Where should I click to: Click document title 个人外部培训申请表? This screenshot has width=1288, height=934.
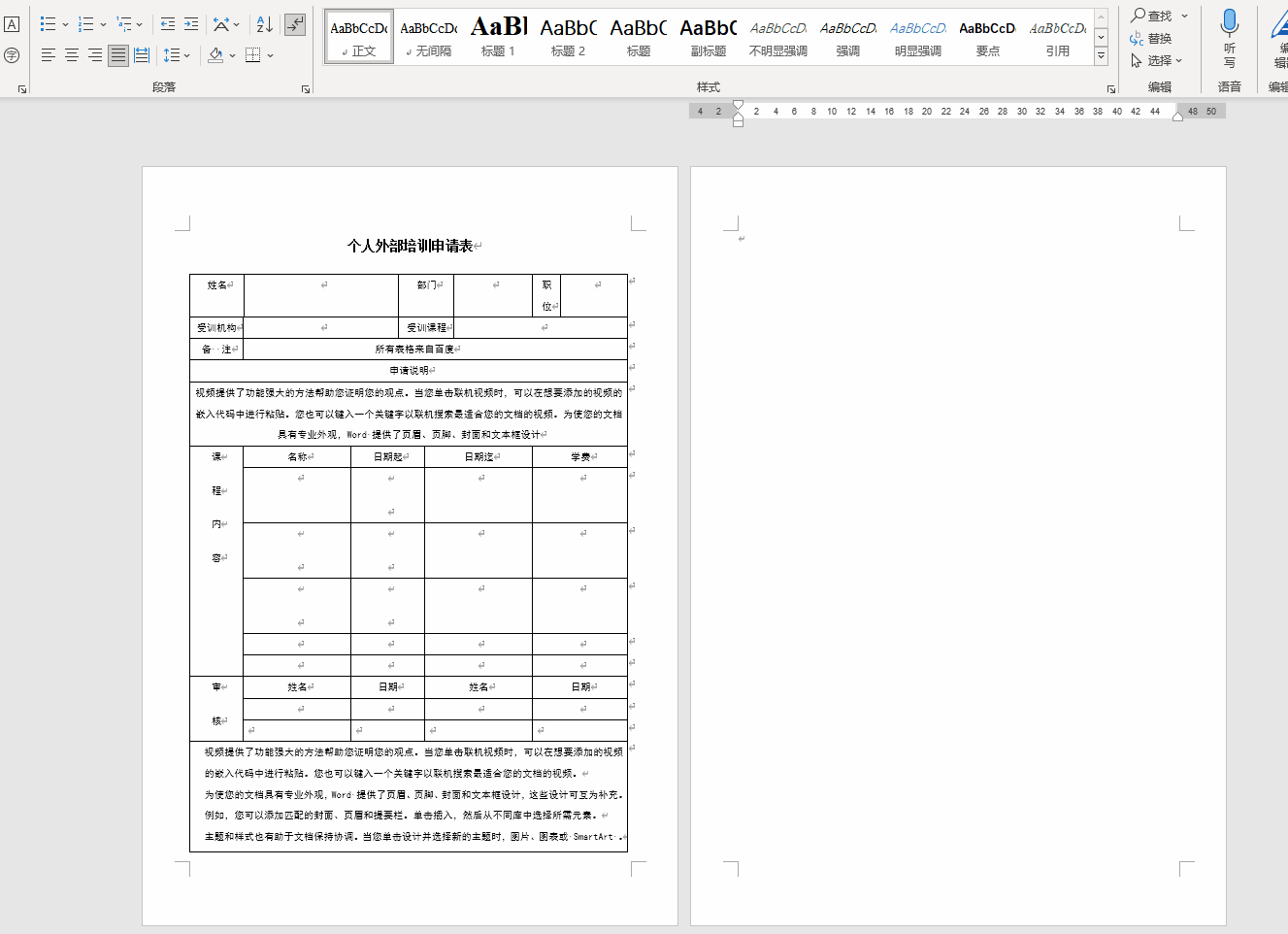(410, 246)
